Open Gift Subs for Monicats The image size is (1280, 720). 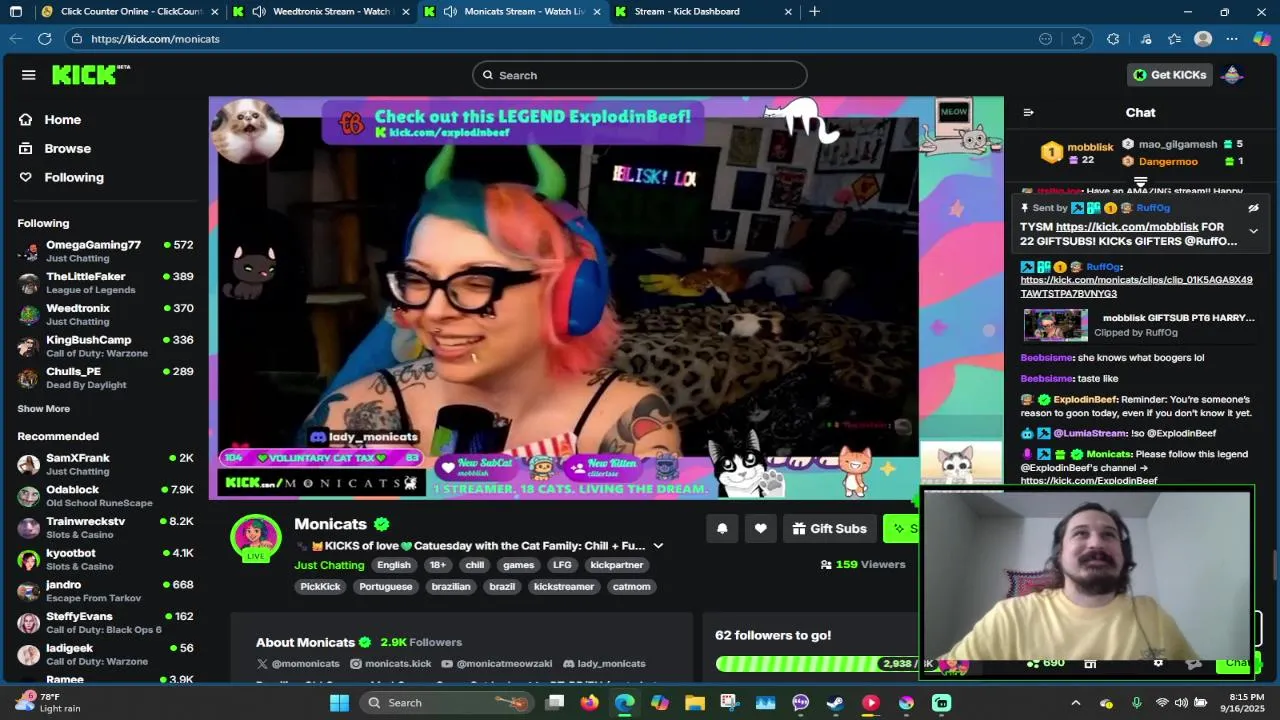pyautogui.click(x=830, y=529)
